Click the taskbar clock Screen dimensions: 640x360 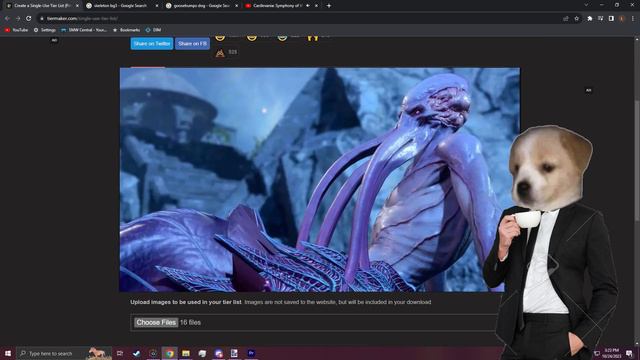pyautogui.click(x=611, y=353)
